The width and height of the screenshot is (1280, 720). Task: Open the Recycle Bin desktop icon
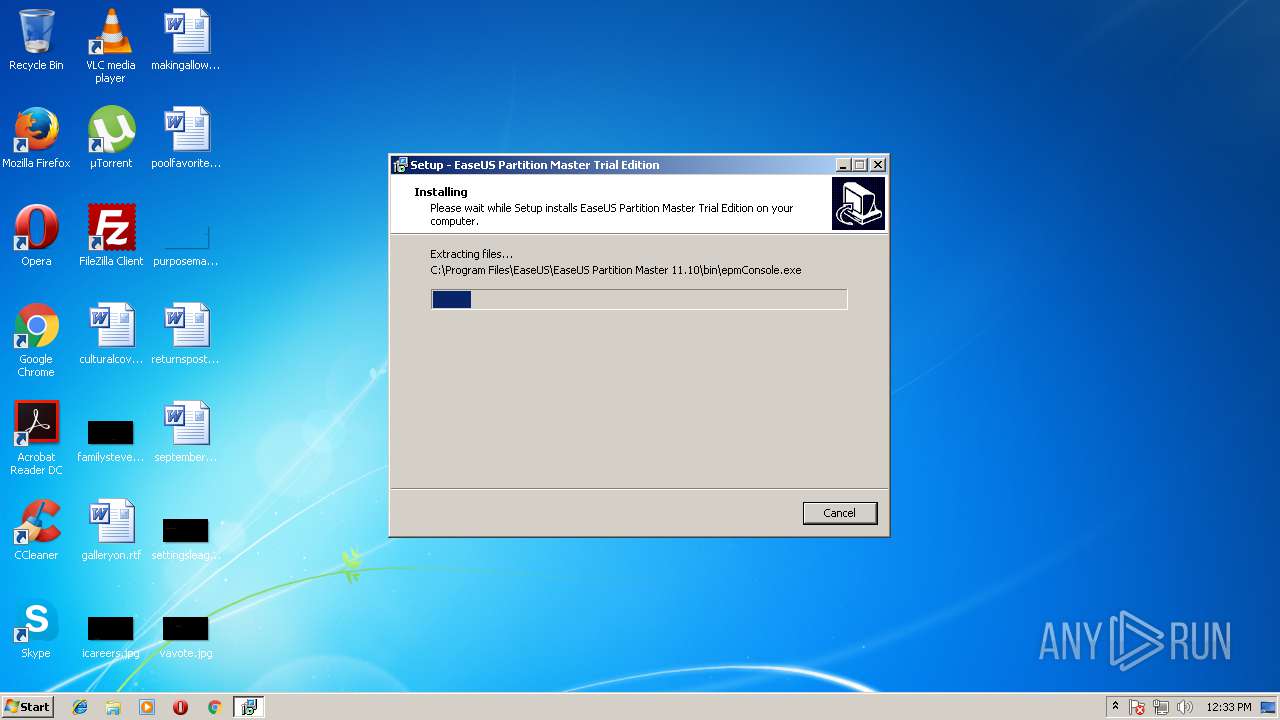pos(36,40)
